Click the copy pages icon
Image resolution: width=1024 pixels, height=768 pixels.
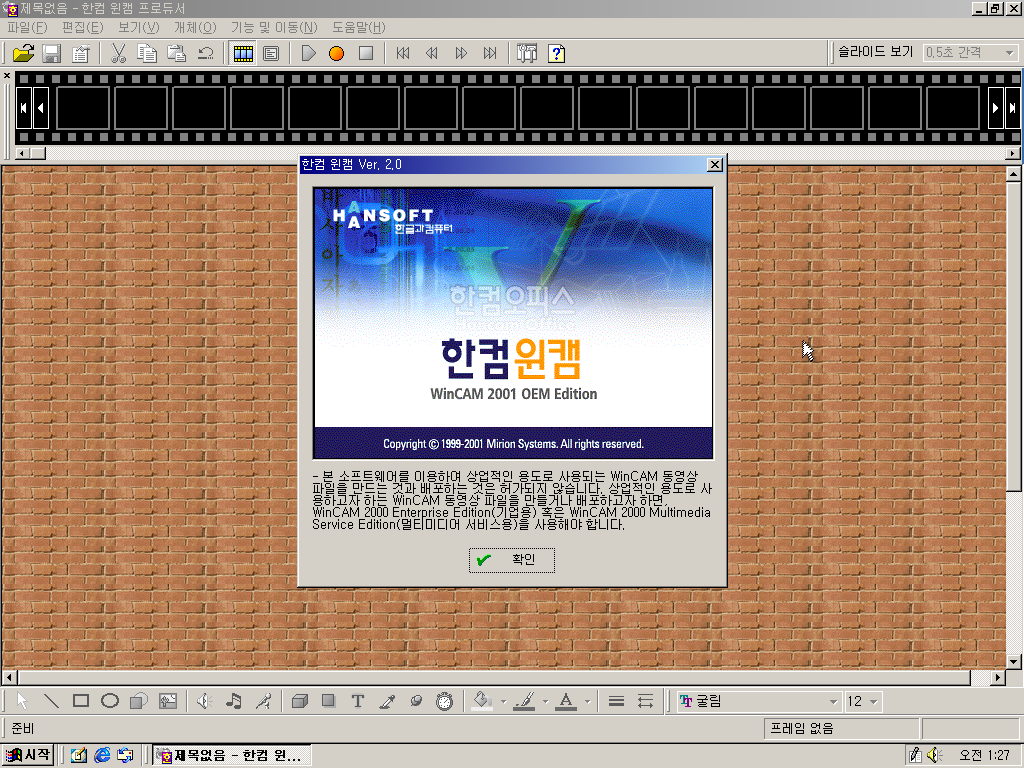tap(147, 53)
